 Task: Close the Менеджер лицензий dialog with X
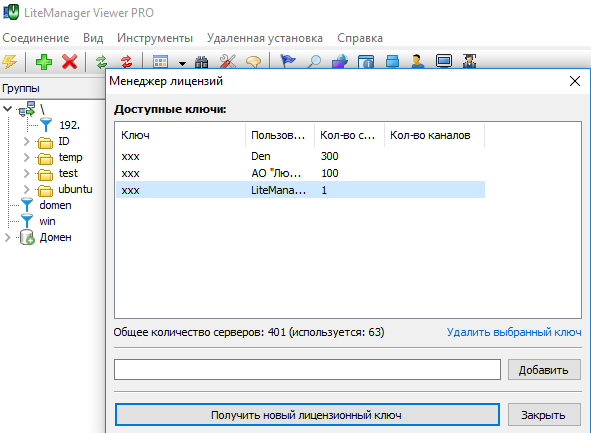point(575,81)
